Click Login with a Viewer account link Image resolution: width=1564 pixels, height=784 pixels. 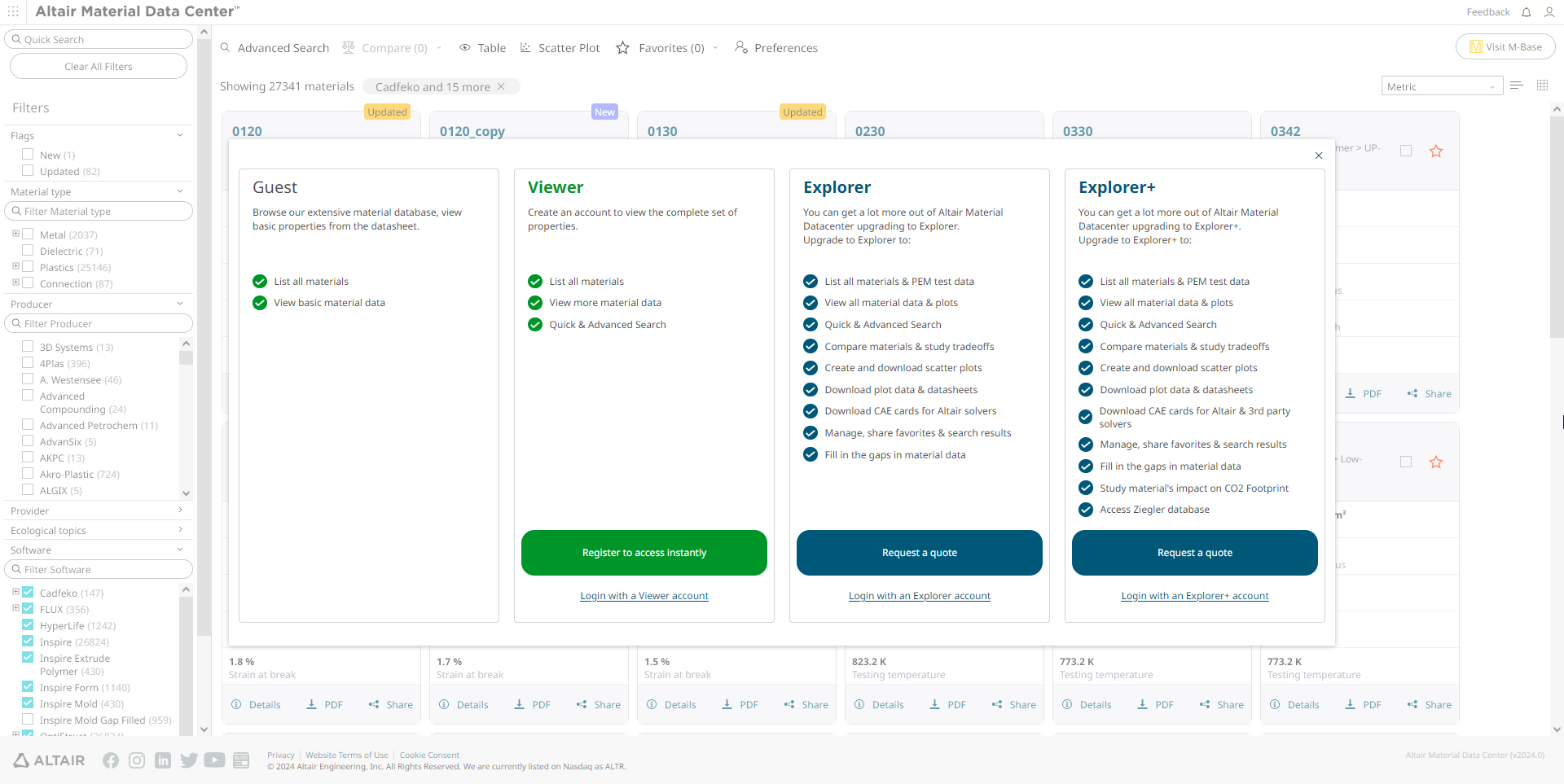[644, 596]
